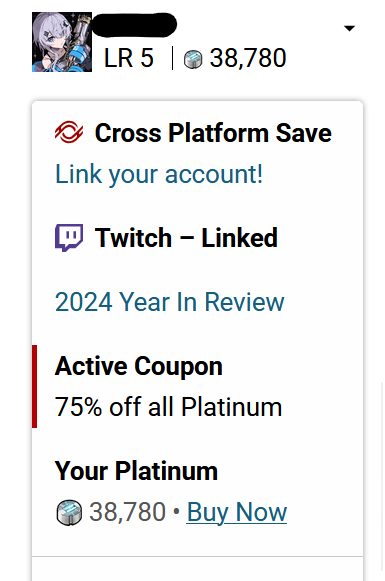The height and width of the screenshot is (581, 385).
Task: Click the profile avatar thumbnail
Action: (62, 42)
